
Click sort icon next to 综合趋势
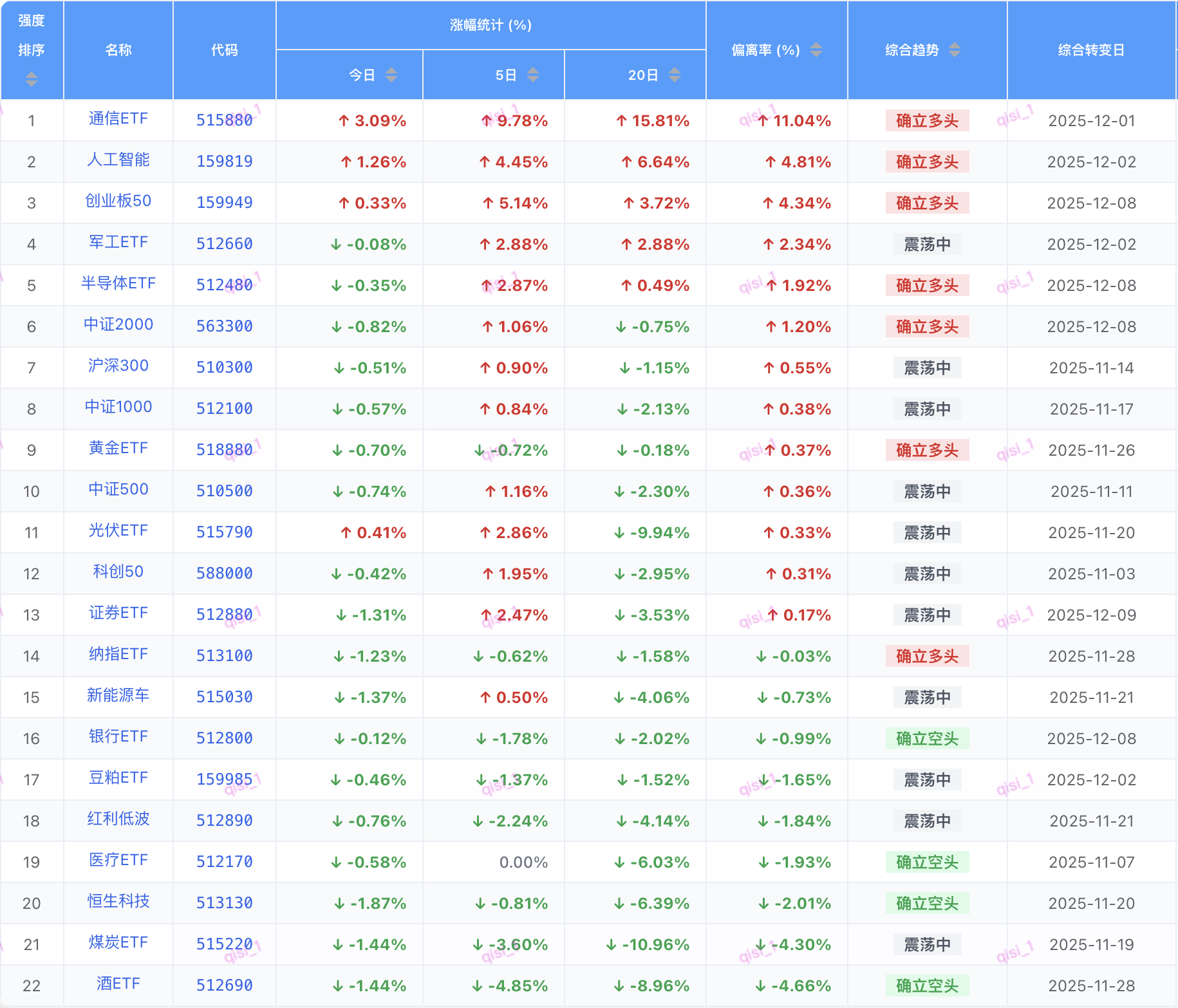tap(954, 50)
